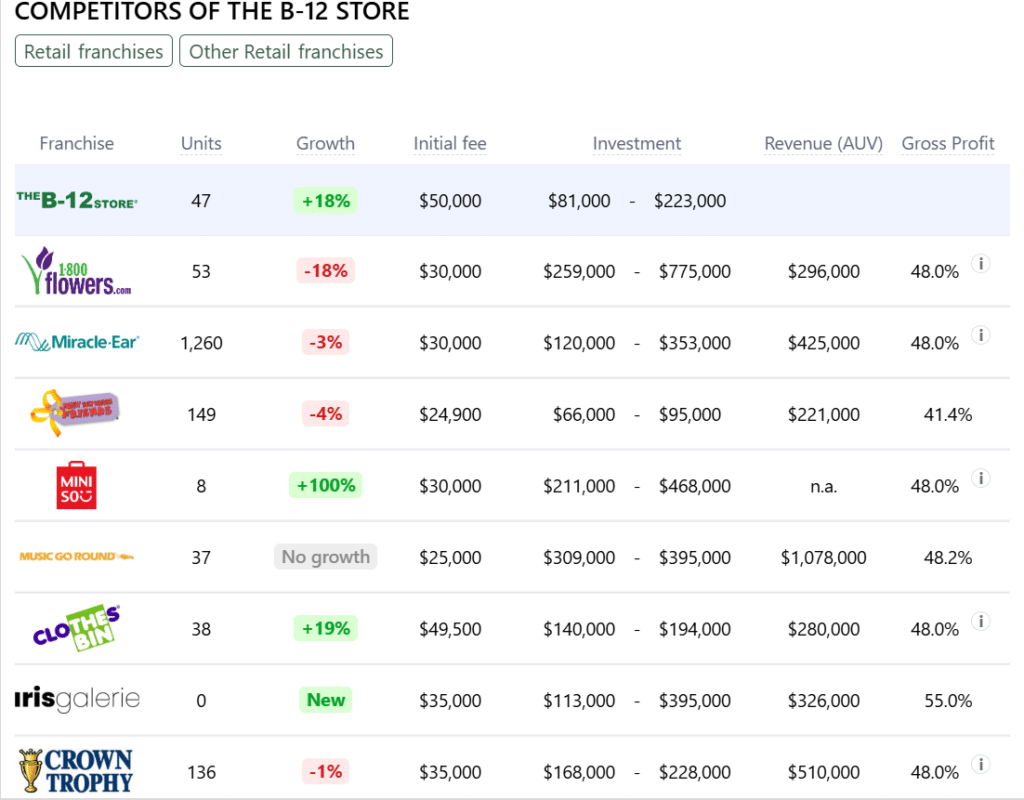Click the n.a. revenue value

point(824,487)
